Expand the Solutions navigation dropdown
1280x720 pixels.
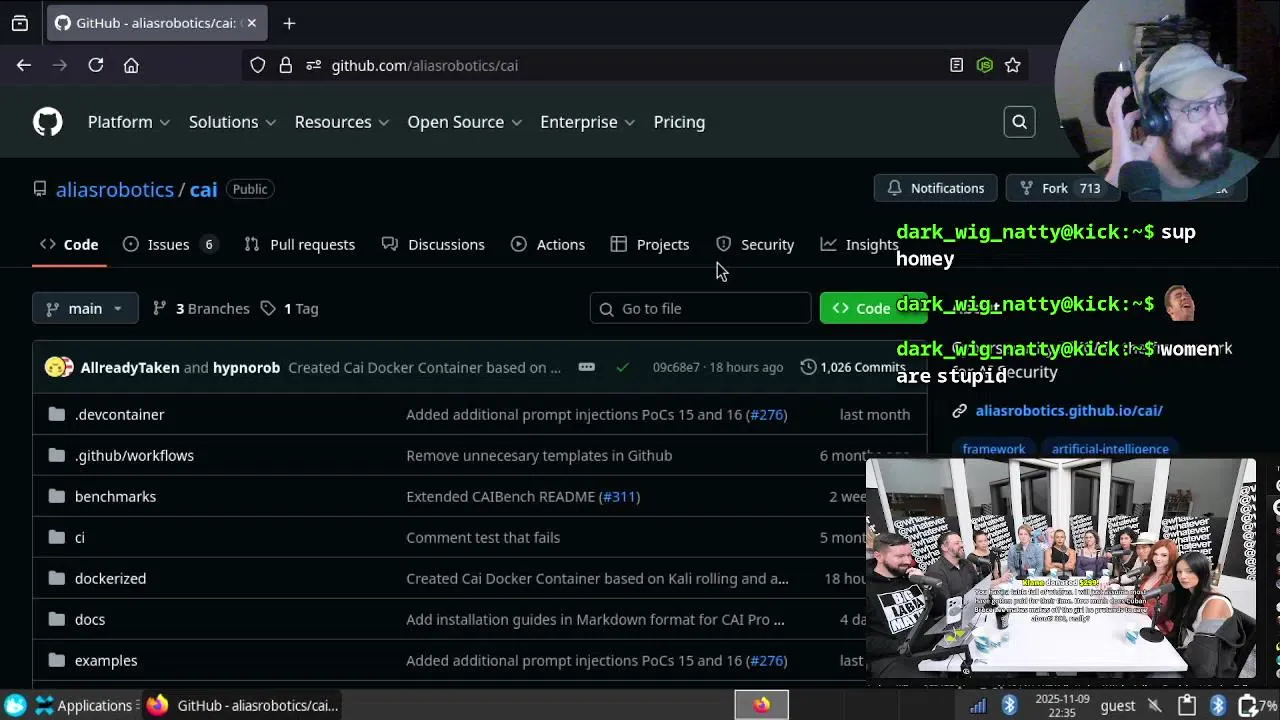(x=233, y=122)
